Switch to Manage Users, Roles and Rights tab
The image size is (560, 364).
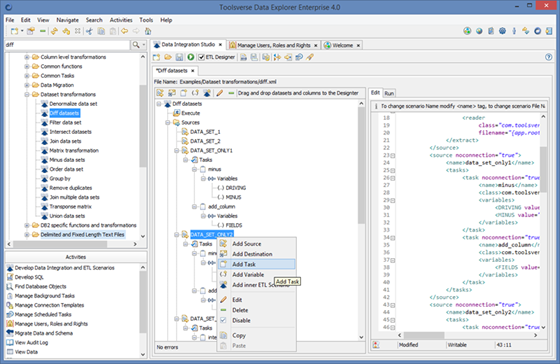pyautogui.click(x=274, y=45)
